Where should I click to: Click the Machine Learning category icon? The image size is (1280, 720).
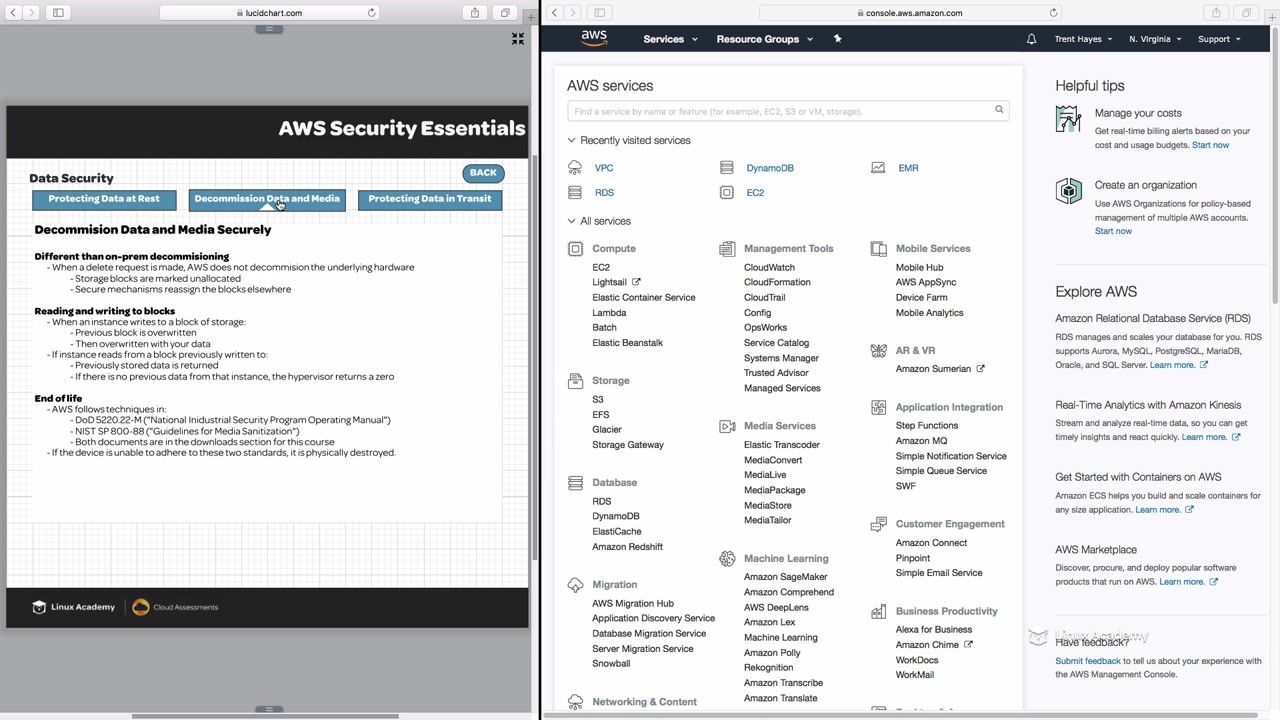coord(727,559)
